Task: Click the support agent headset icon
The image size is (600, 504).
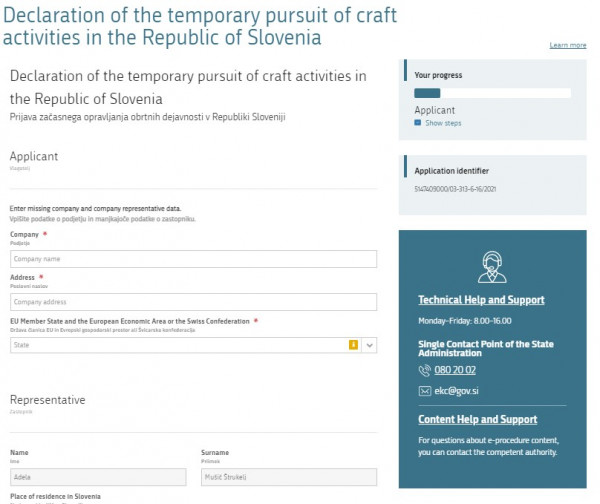Action: [492, 267]
